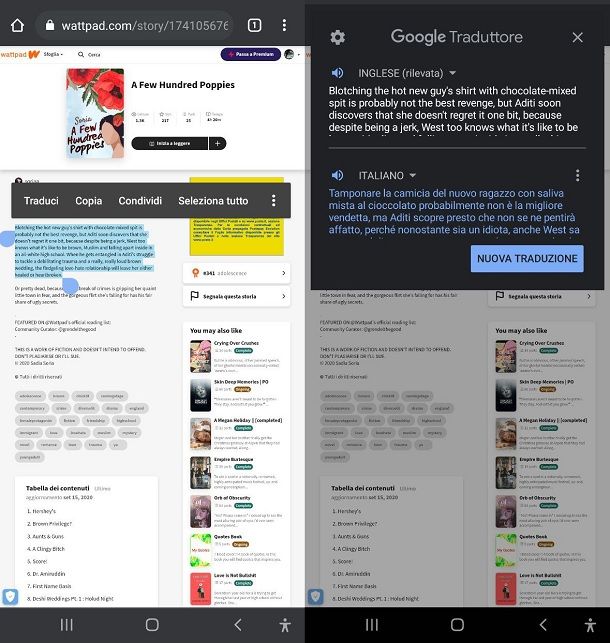Open Skin Deep Memories story, left screen
Viewport: 610px width, 643px height.
click(x=237, y=395)
